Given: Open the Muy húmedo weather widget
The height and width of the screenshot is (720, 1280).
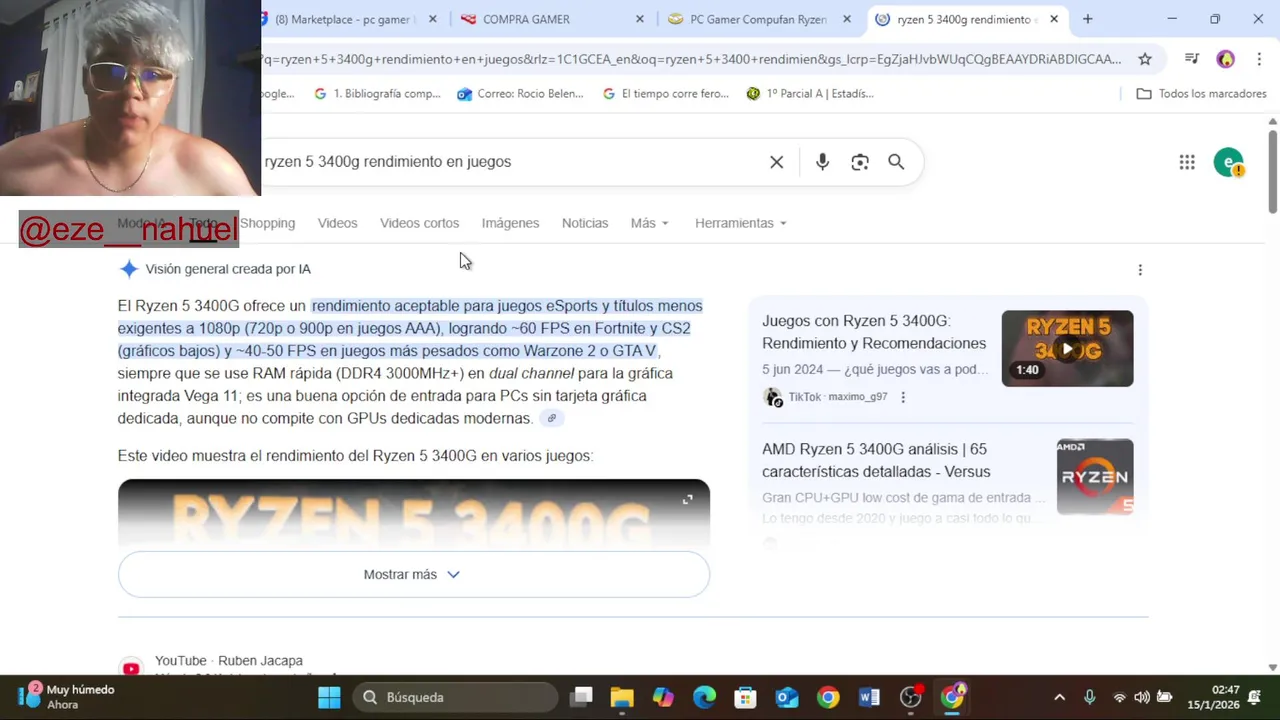Looking at the screenshot, I should pyautogui.click(x=66, y=697).
